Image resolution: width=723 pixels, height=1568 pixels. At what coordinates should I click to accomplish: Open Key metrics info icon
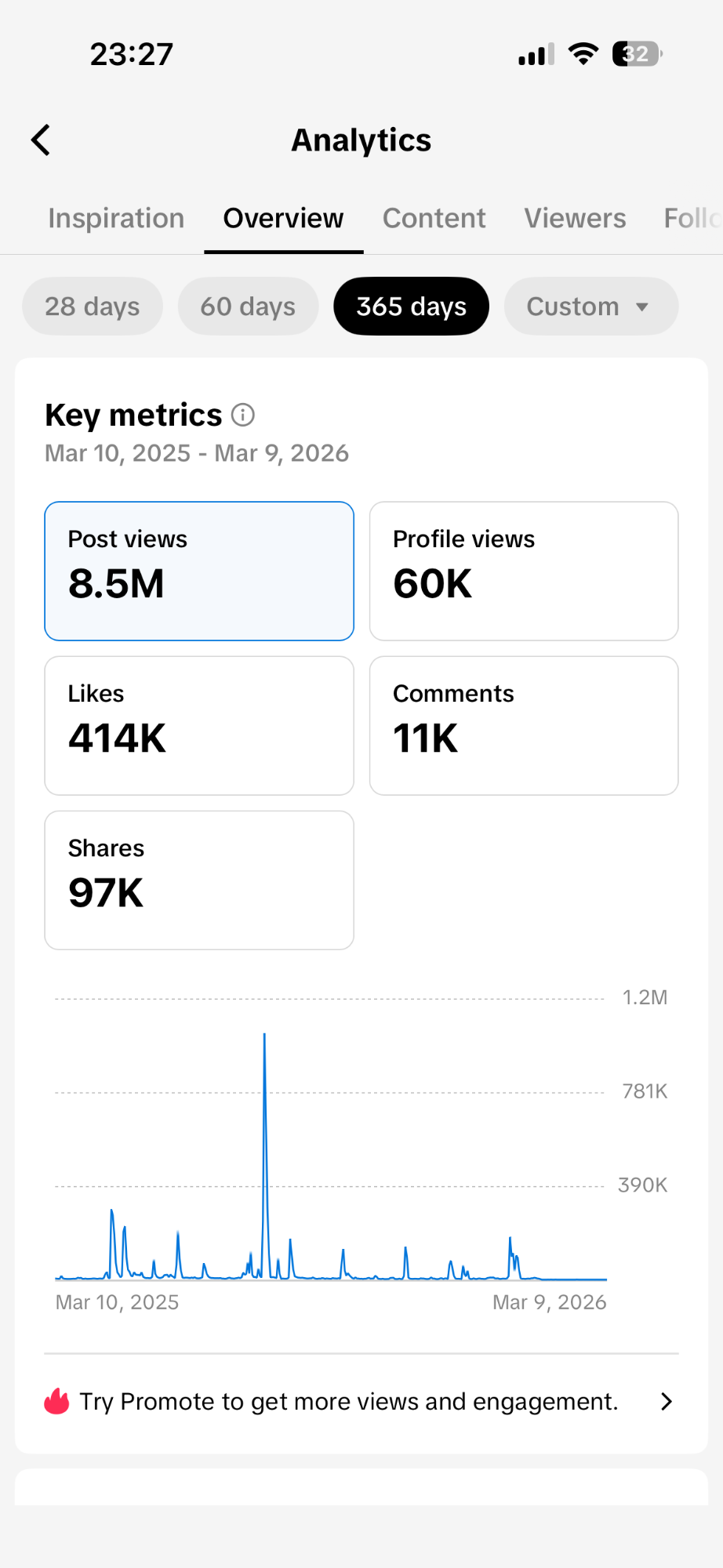[243, 415]
